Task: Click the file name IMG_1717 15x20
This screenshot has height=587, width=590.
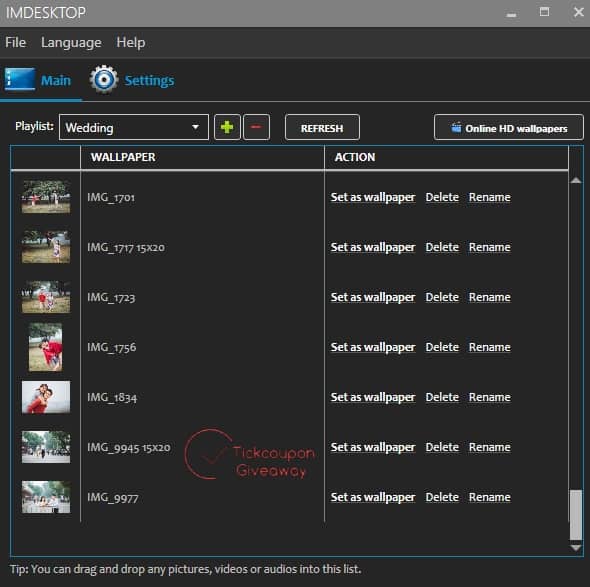Action: tap(126, 248)
